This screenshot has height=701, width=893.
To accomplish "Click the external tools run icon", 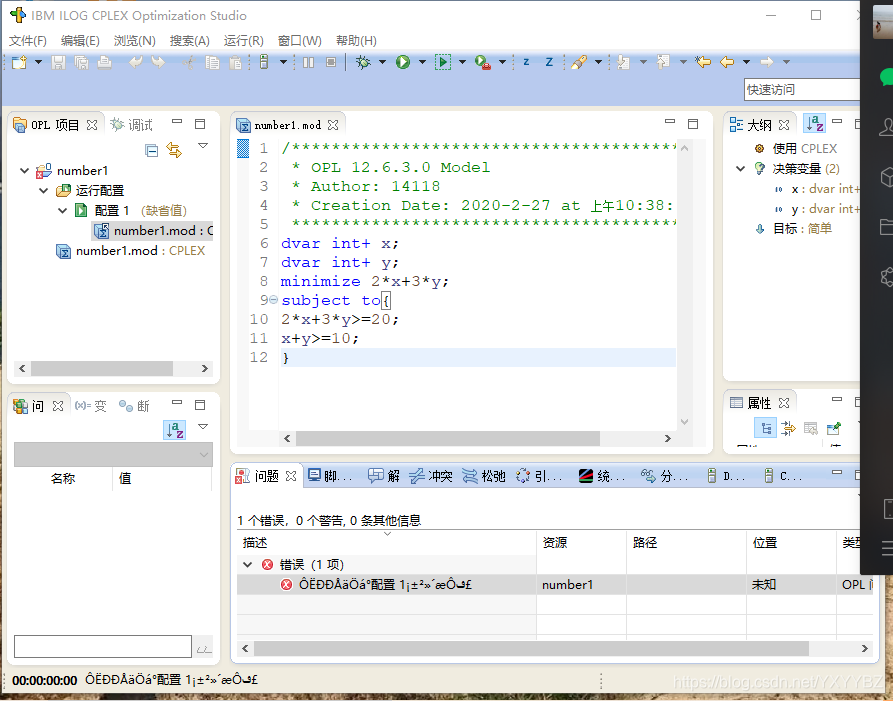I will pyautogui.click(x=482, y=62).
